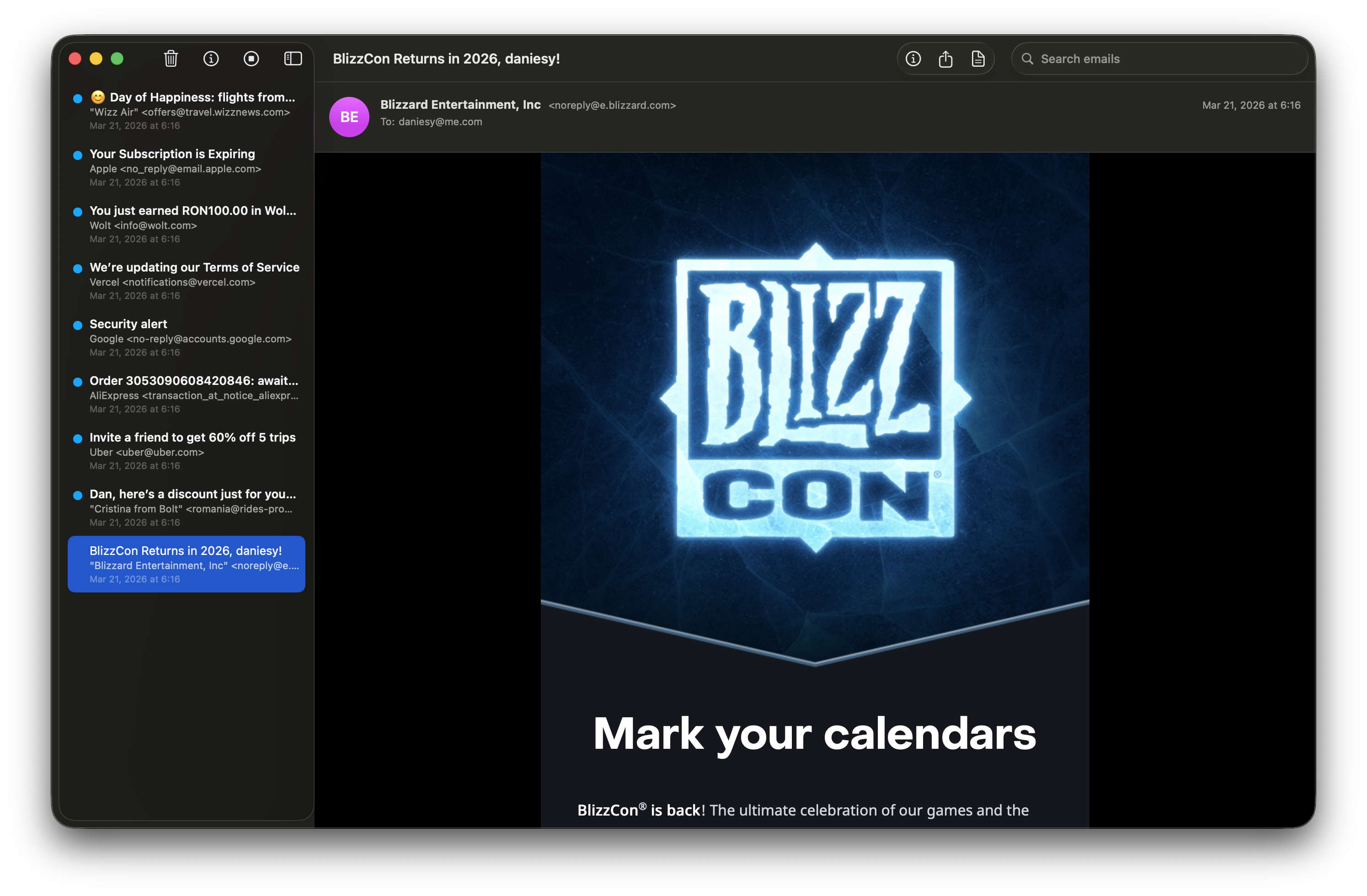Click the share export icon
This screenshot has height=896, width=1367.
(945, 59)
